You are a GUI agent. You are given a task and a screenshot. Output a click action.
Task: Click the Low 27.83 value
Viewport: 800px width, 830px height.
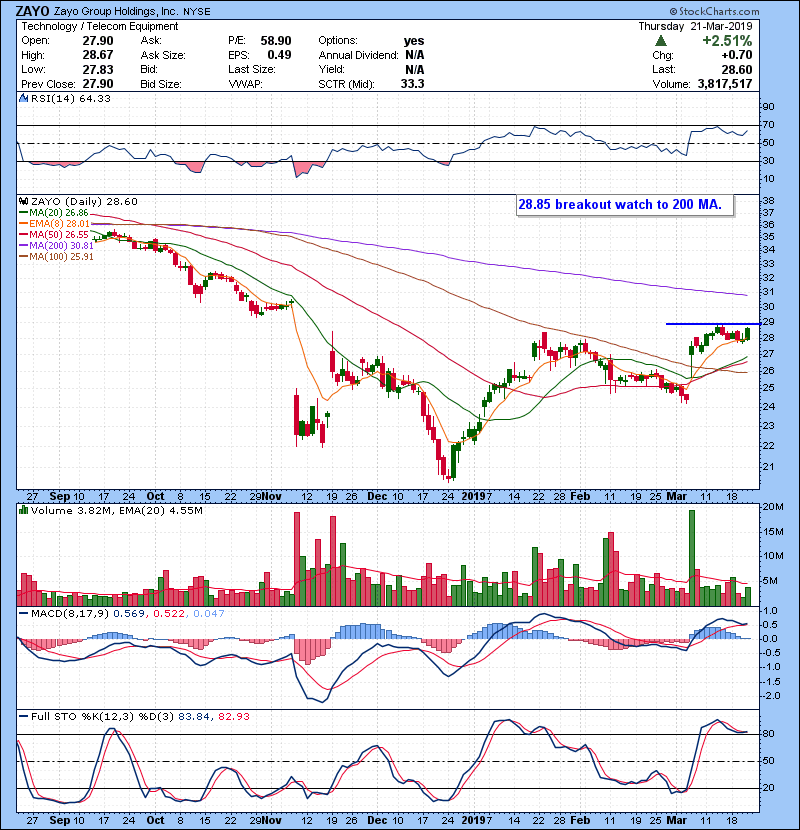[x=98, y=69]
